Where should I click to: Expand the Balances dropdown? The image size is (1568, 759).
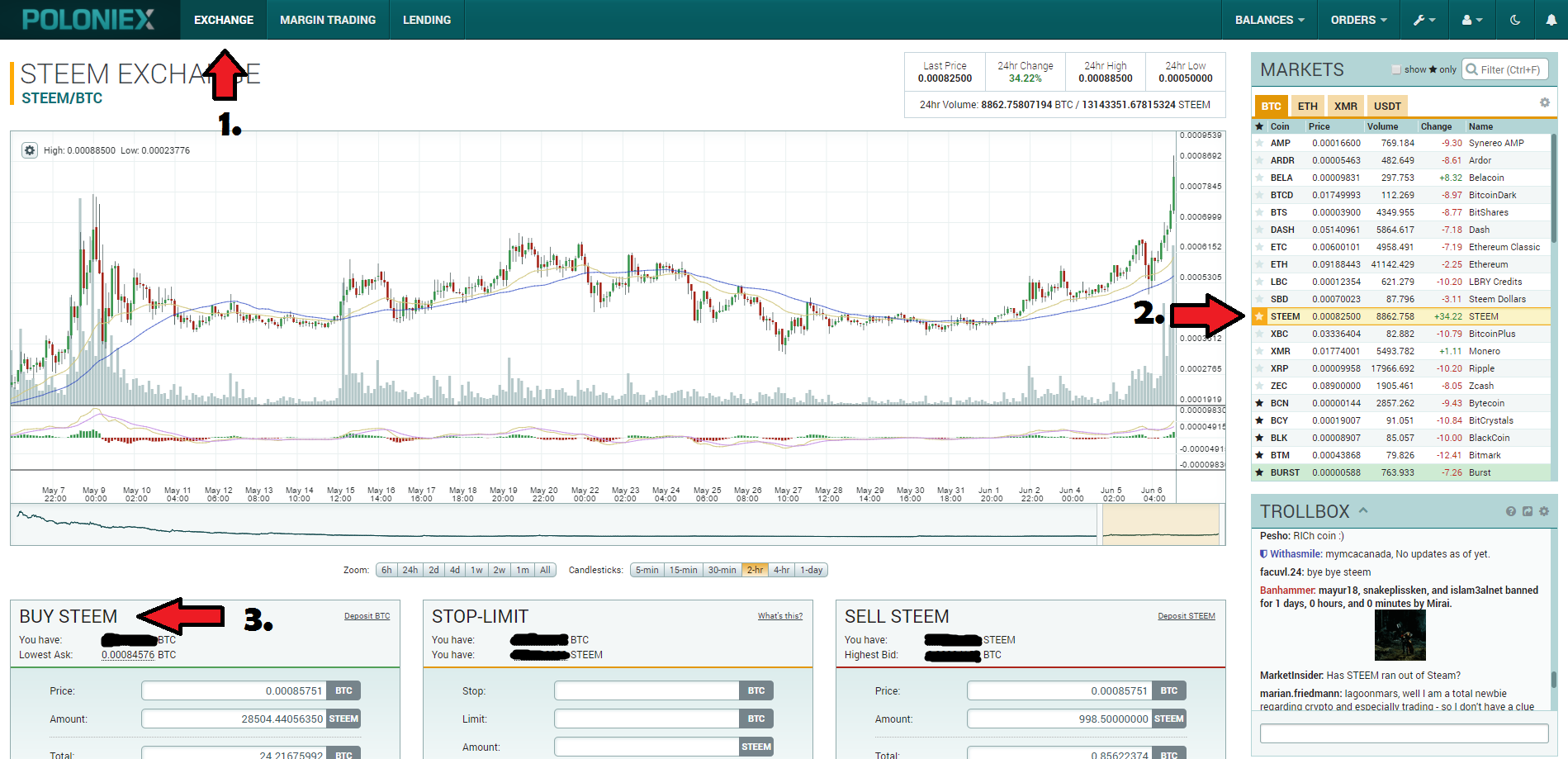click(x=1269, y=20)
